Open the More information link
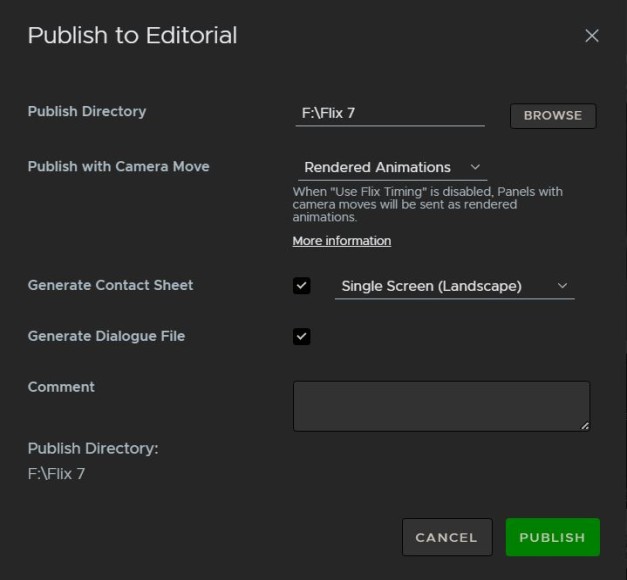Viewport: 627px width, 580px height. (341, 241)
